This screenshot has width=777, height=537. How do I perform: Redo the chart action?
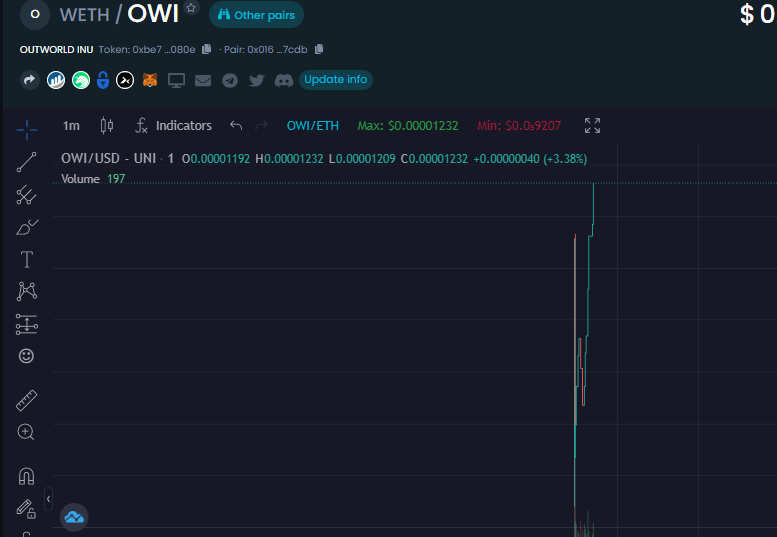click(261, 126)
